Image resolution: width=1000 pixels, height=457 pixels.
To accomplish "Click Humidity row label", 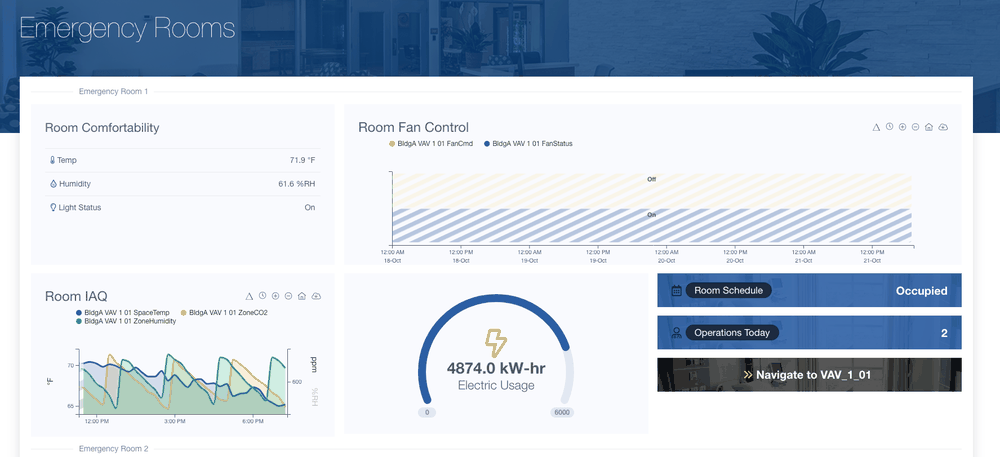I will 75,184.
